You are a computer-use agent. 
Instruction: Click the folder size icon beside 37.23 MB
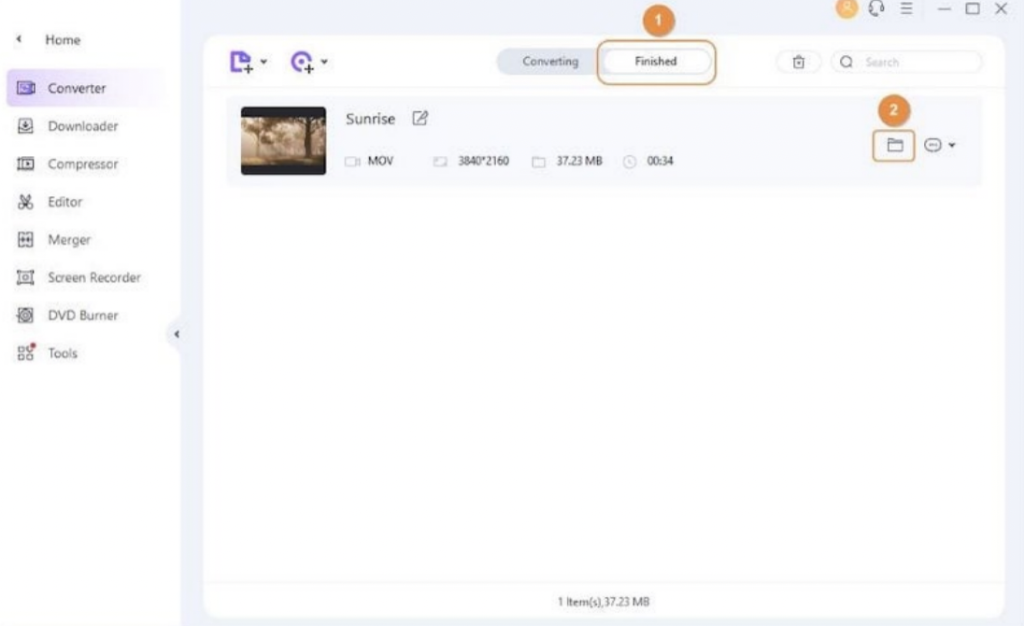tap(538, 161)
